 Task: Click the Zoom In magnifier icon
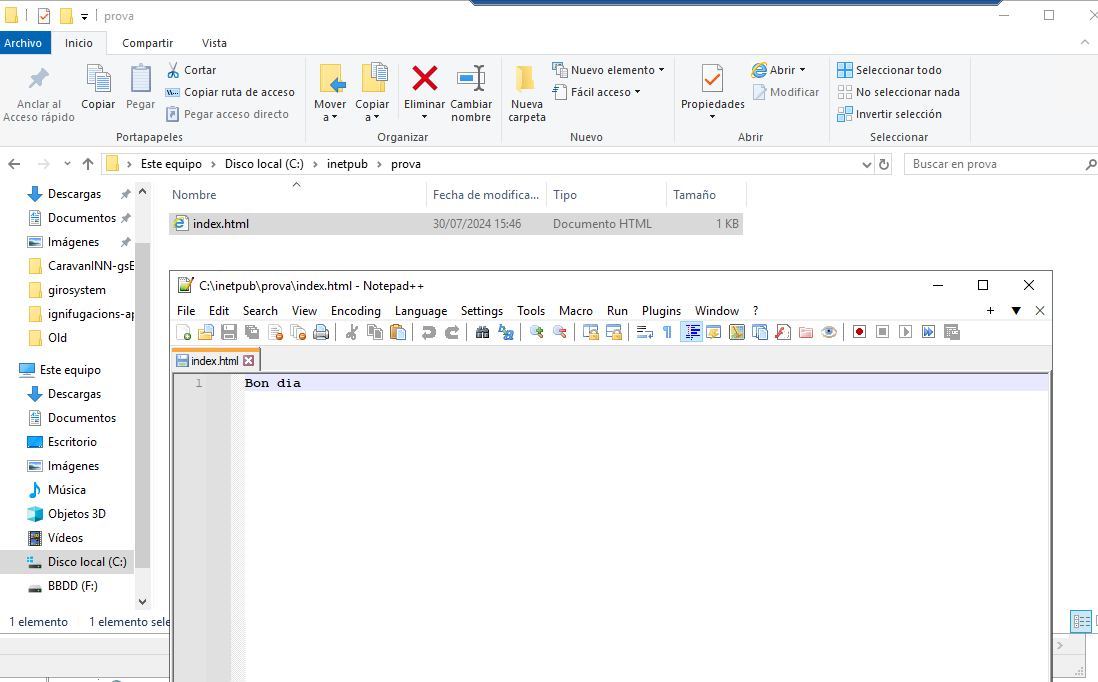click(x=537, y=332)
